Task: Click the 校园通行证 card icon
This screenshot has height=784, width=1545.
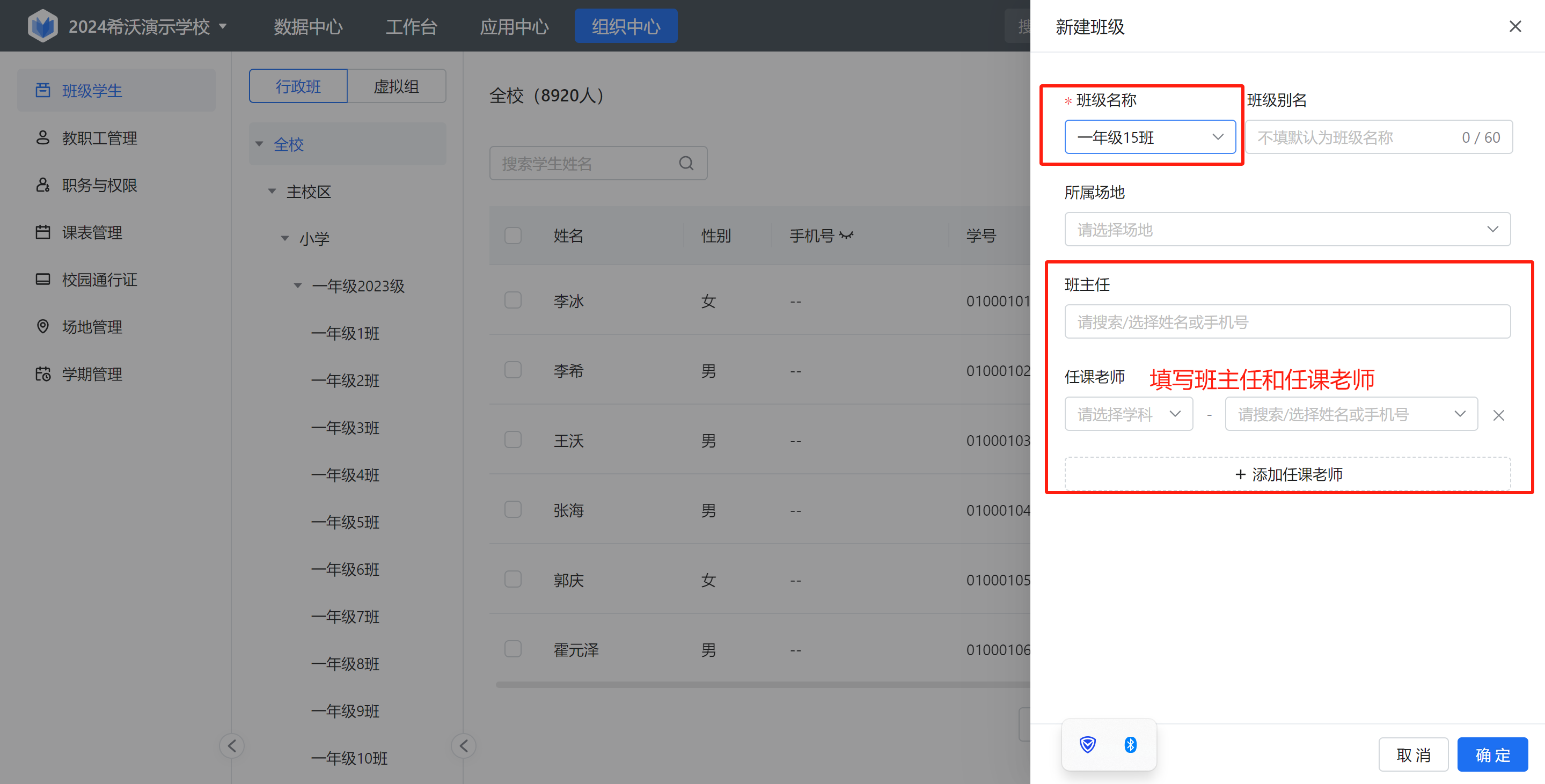Action: coord(42,280)
